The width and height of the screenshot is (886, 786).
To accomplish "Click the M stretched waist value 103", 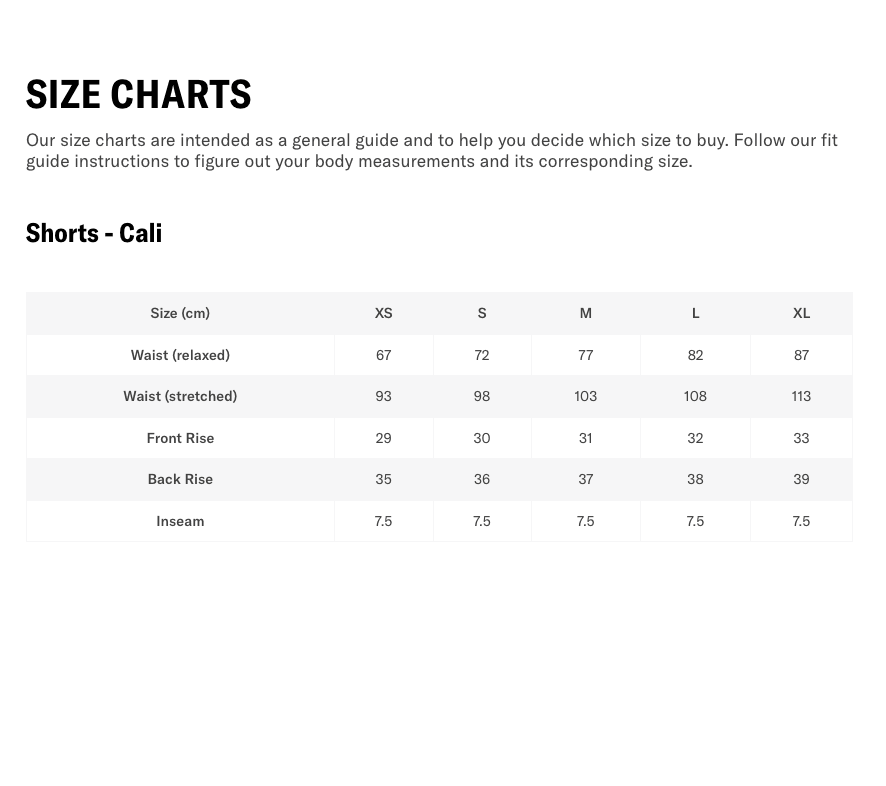I will click(x=586, y=396).
